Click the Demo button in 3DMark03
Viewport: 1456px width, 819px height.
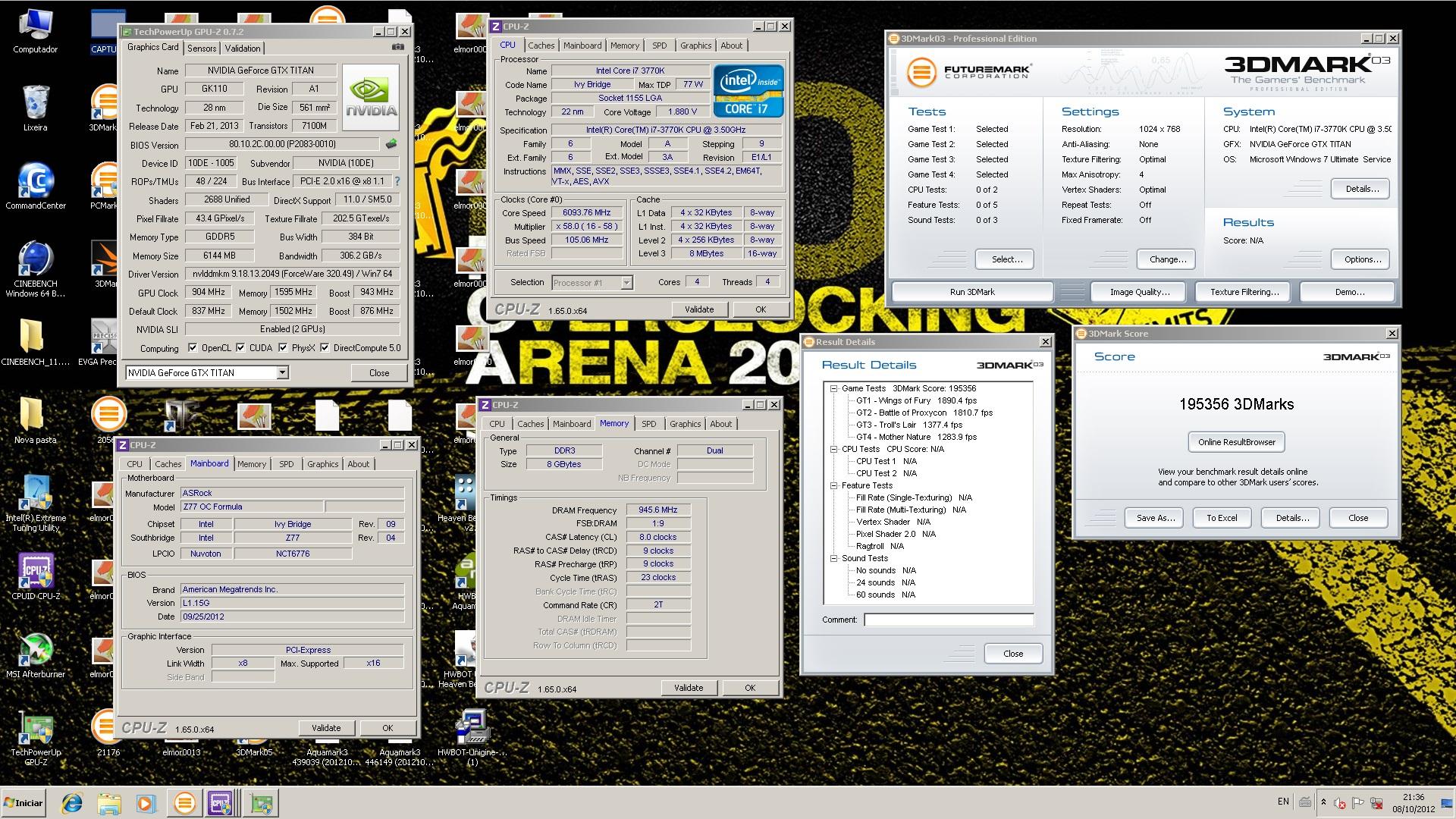(x=1349, y=292)
